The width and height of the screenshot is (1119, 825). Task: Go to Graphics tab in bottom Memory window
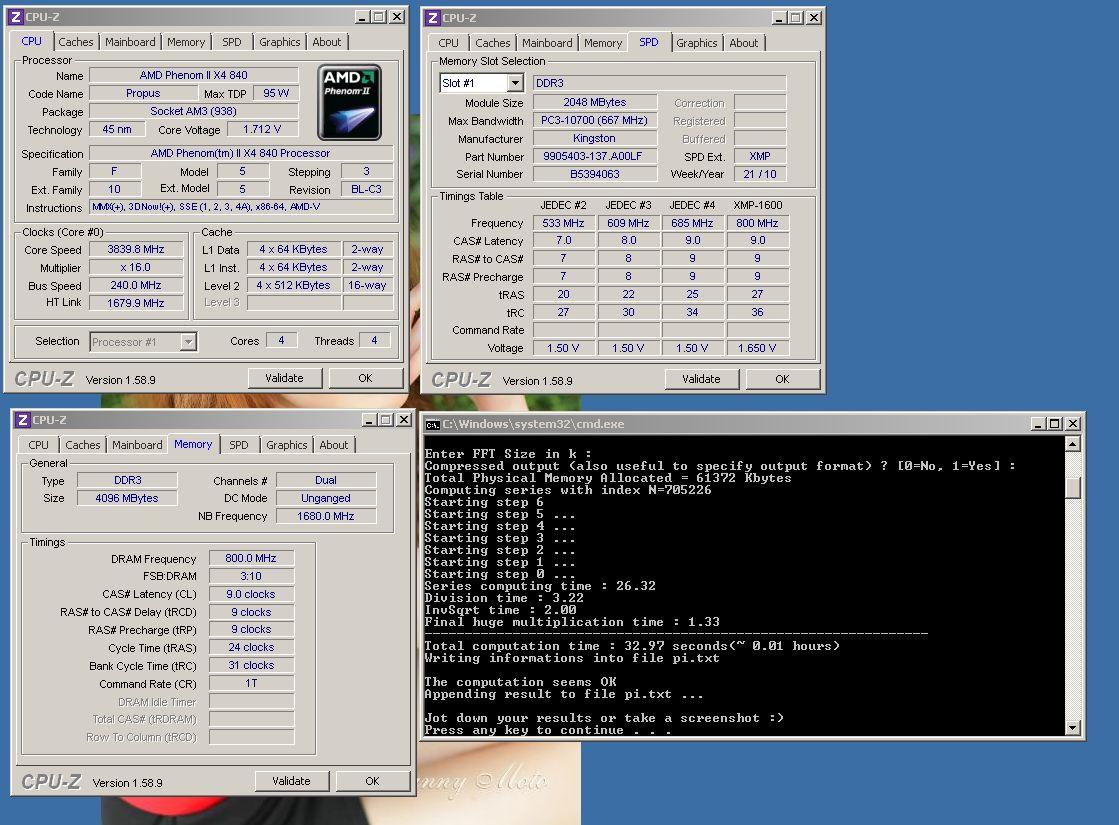click(287, 445)
